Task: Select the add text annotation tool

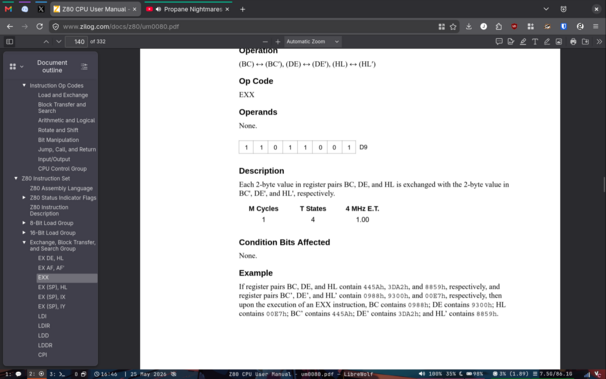Action: pyautogui.click(x=535, y=41)
